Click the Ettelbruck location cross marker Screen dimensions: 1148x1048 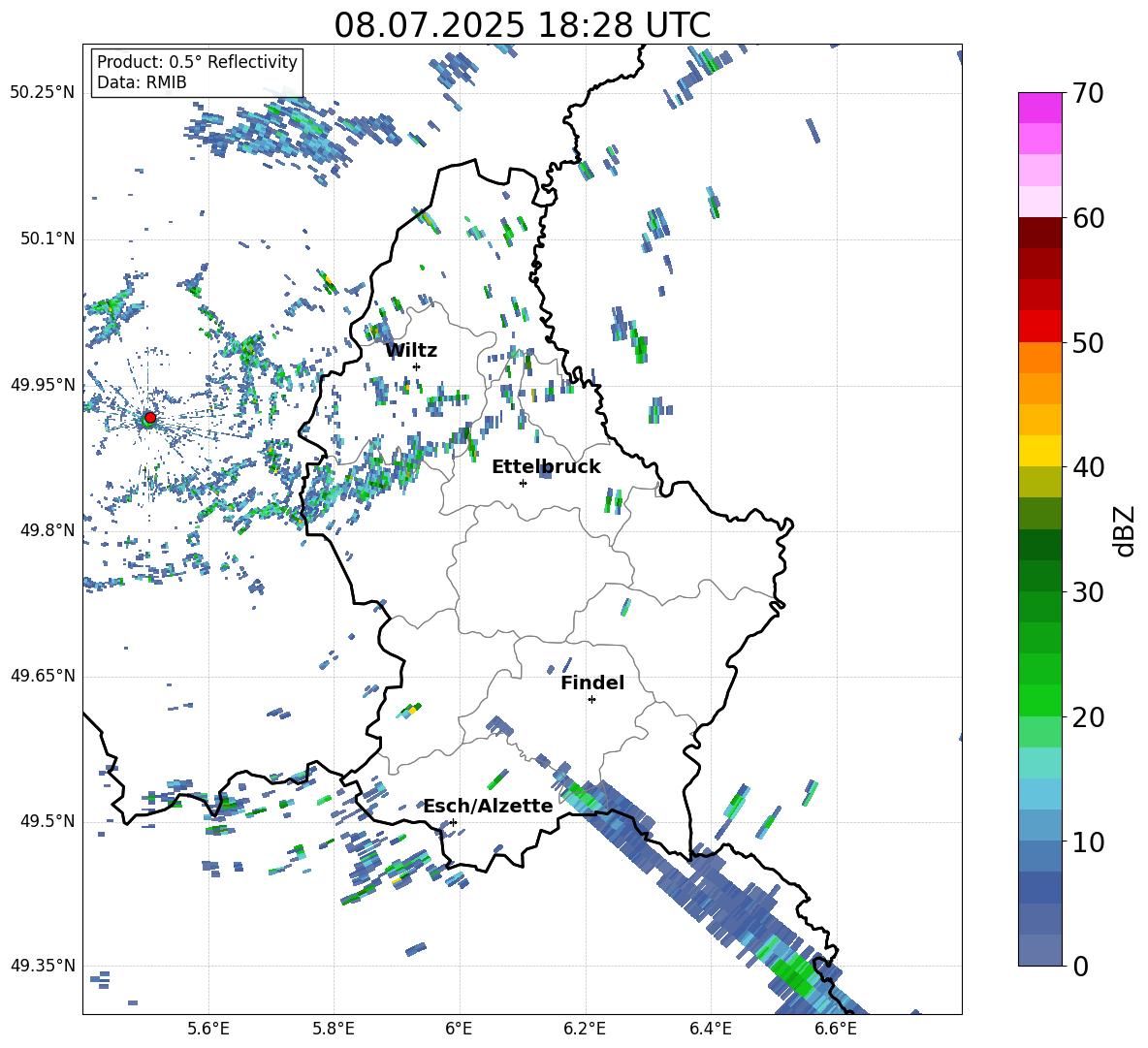click(523, 483)
